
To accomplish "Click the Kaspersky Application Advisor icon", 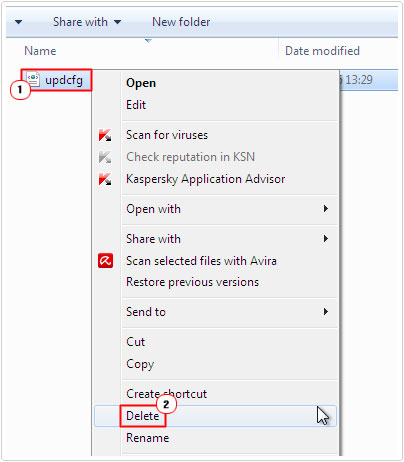I will pos(105,179).
